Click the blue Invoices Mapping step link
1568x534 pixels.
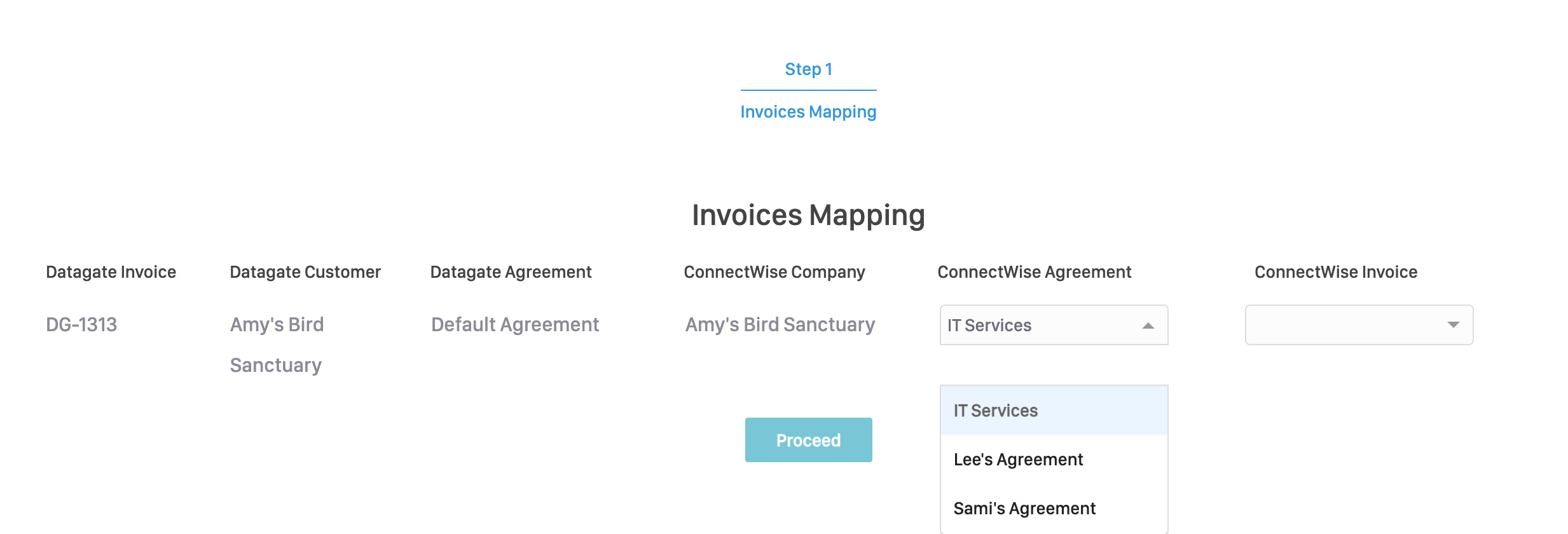click(x=808, y=112)
